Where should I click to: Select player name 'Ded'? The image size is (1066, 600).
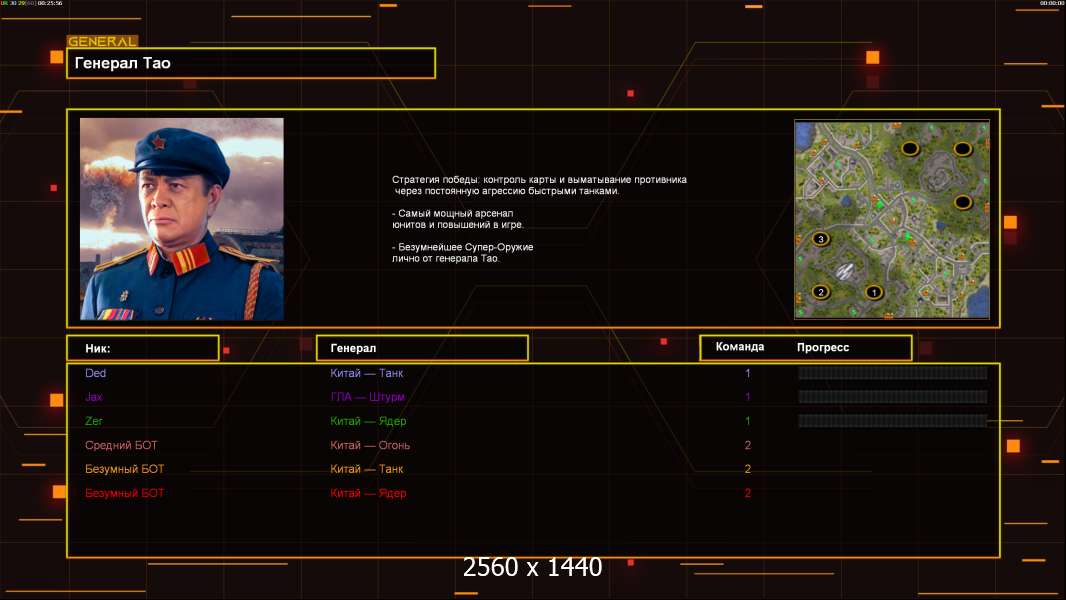click(x=95, y=373)
